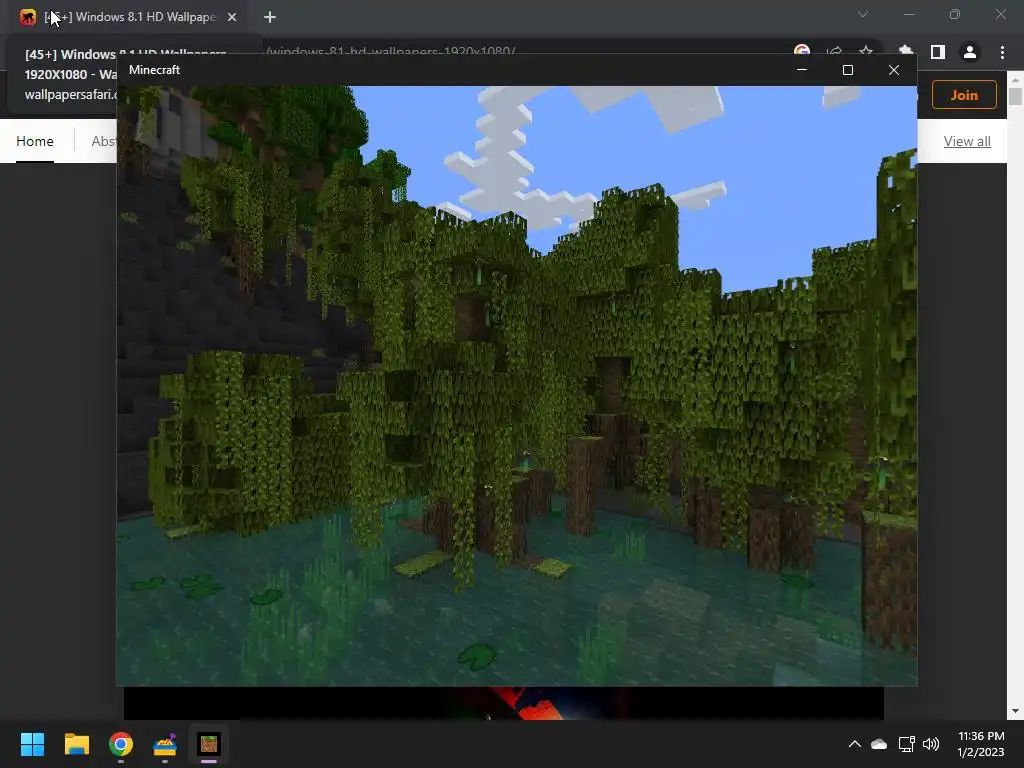The image size is (1024, 768).
Task: Select the Home category tab
Action: point(35,141)
